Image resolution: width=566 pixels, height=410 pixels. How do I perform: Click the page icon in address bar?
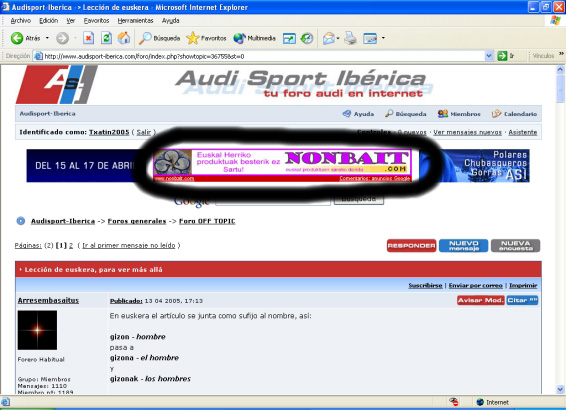click(38, 56)
